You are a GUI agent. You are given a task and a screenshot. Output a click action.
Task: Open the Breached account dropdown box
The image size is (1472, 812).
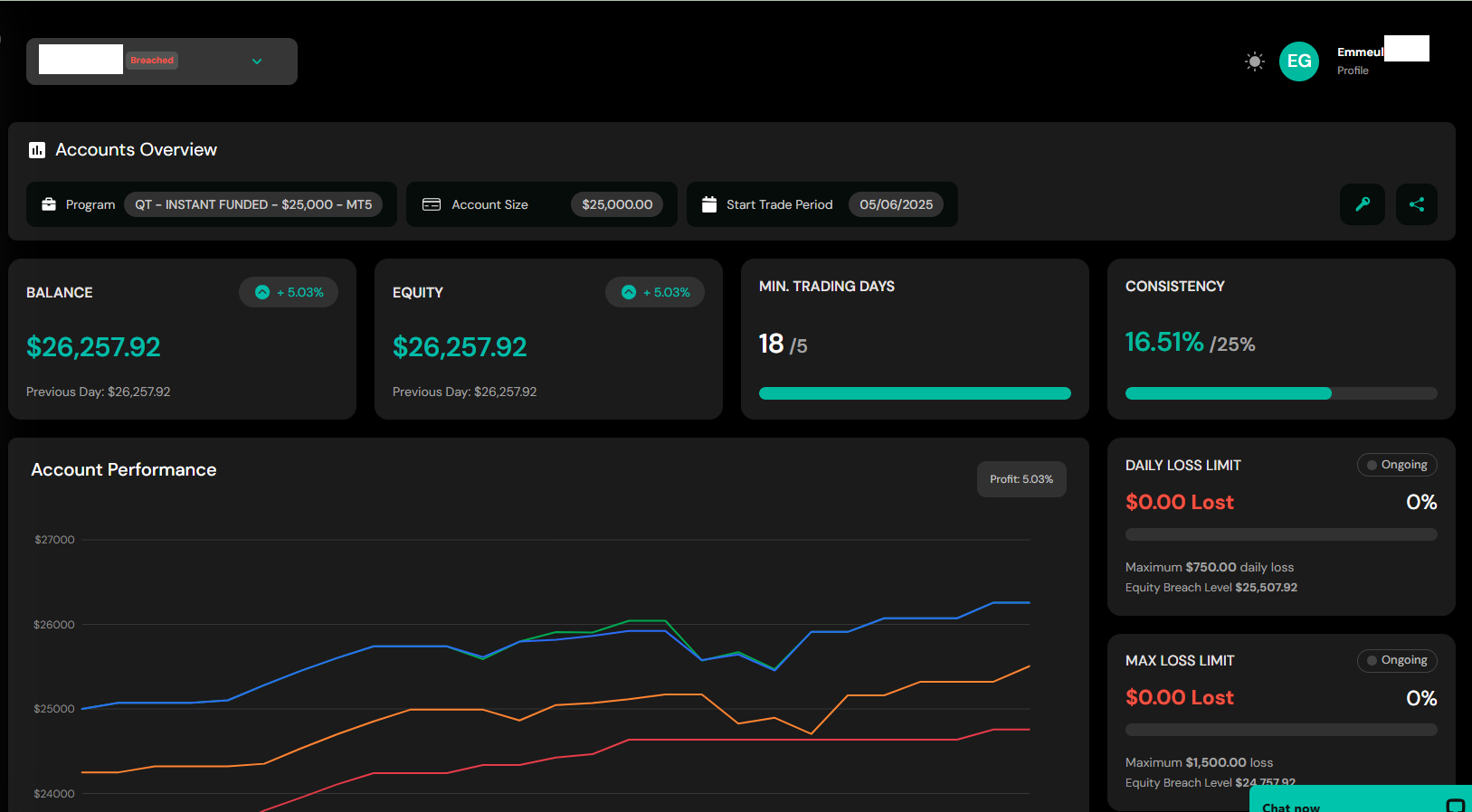point(162,61)
